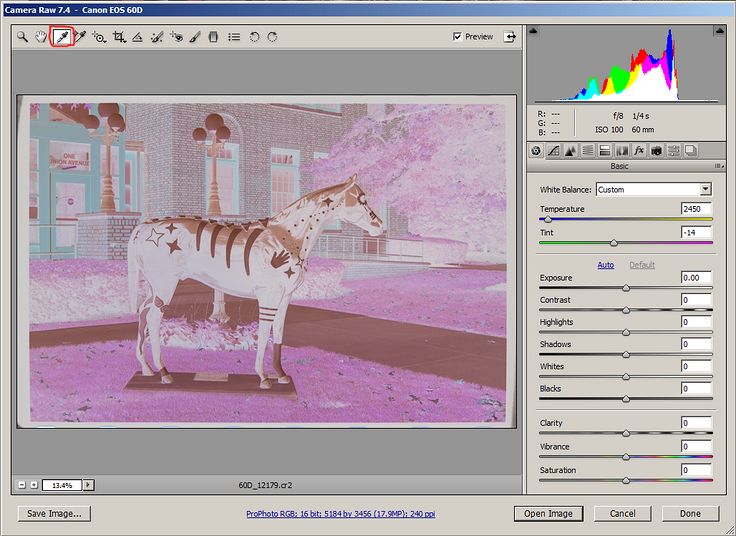Open the Basic panel options menu

point(717,166)
